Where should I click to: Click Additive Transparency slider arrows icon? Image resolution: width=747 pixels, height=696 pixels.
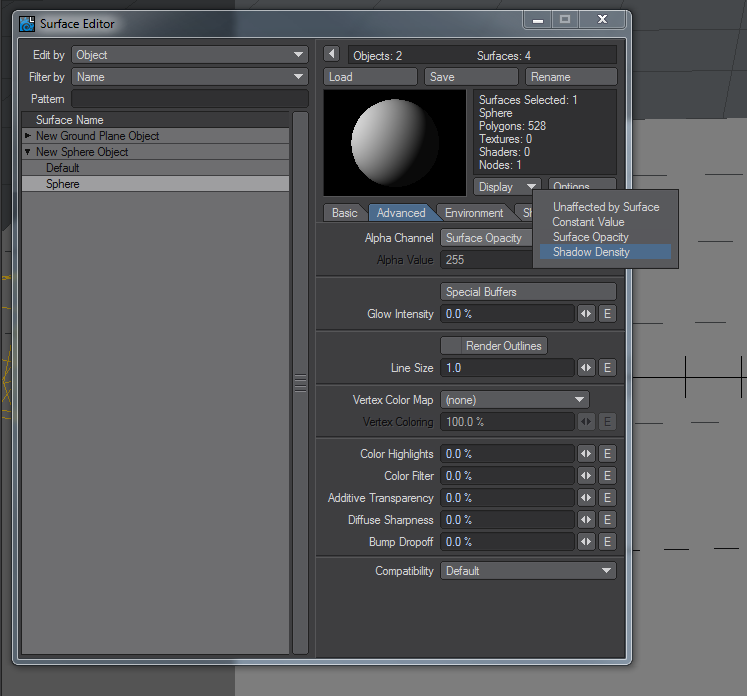586,498
